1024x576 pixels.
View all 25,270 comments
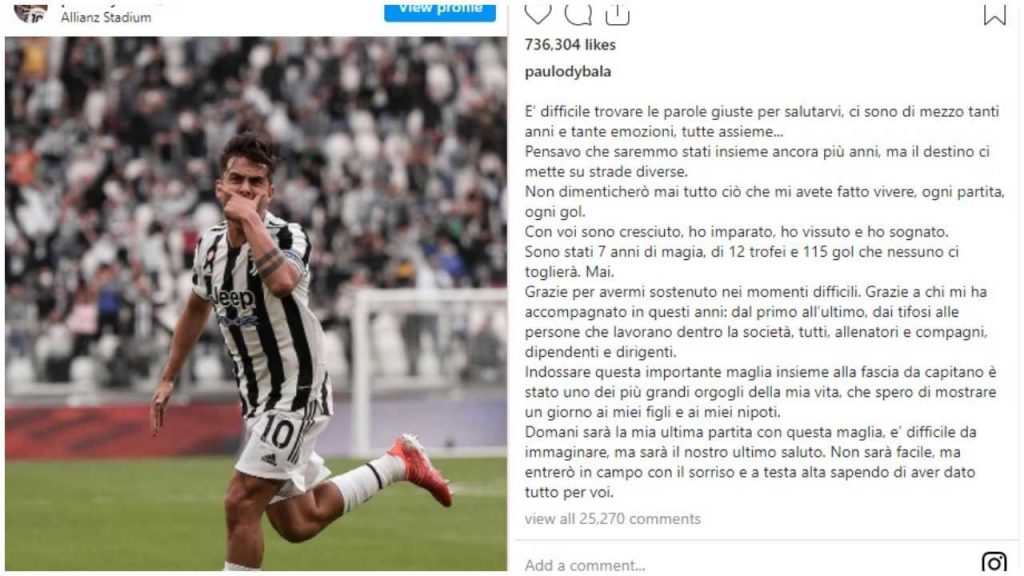tap(613, 519)
